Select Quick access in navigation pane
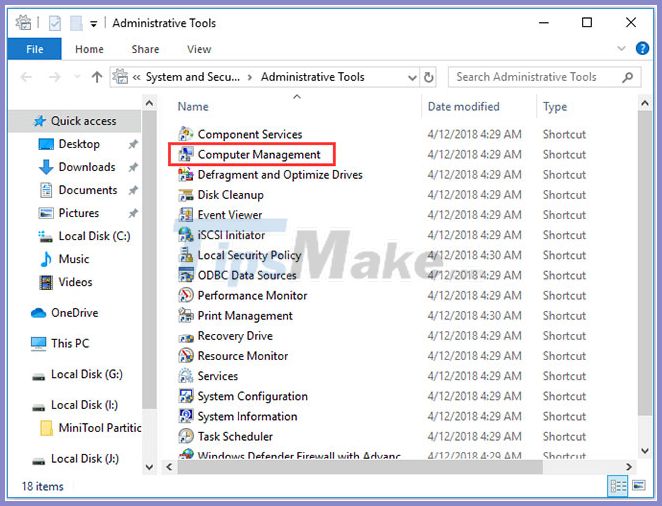 [75, 121]
